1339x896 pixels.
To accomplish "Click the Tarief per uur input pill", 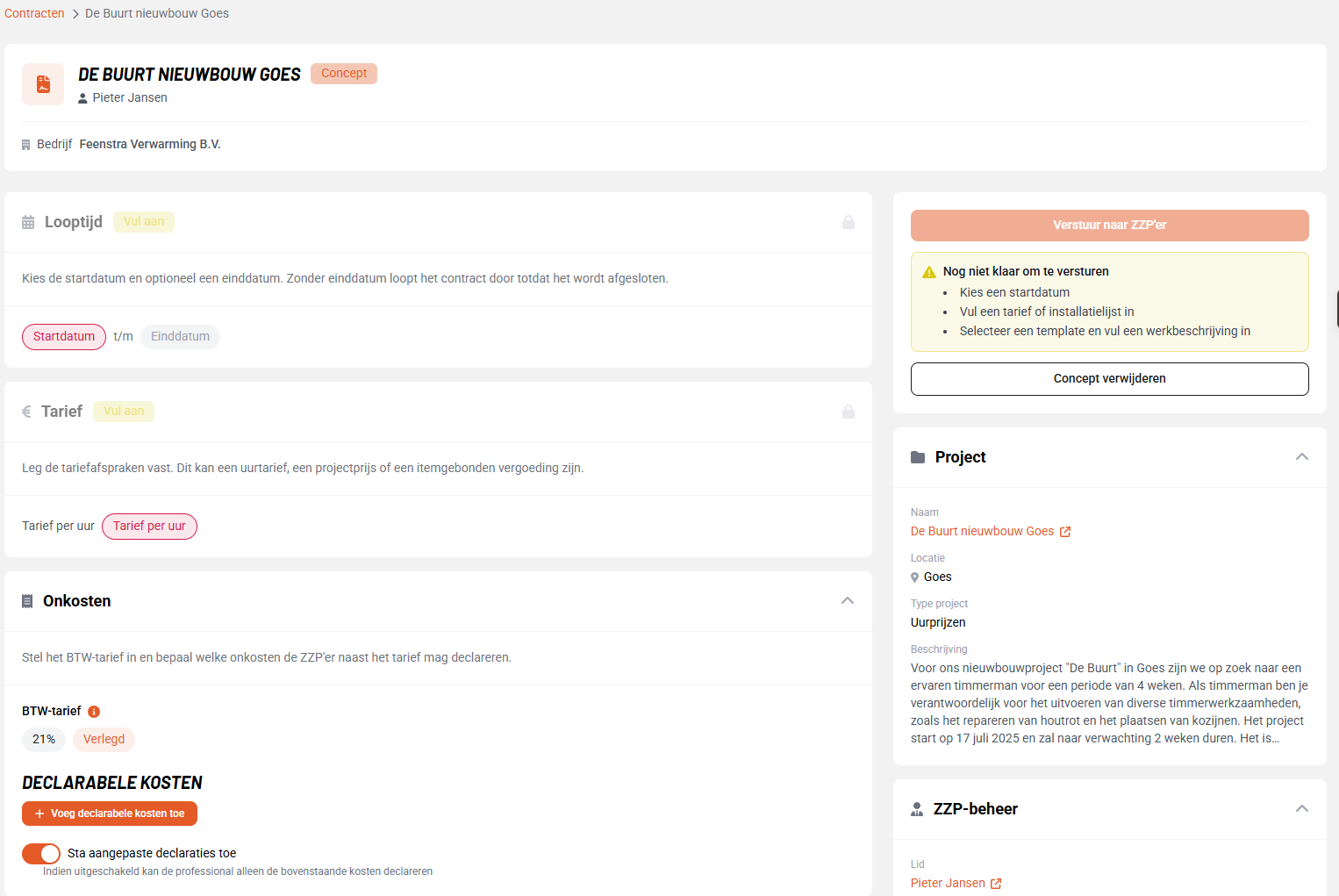I will [149, 527].
